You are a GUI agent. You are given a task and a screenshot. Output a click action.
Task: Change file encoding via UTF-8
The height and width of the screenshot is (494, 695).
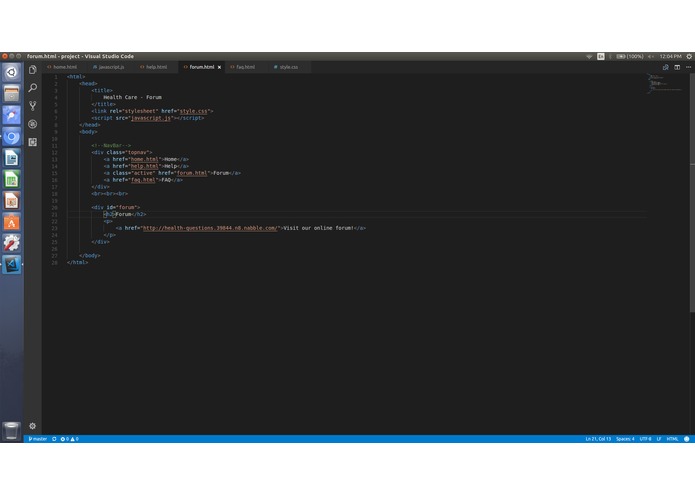(645, 439)
